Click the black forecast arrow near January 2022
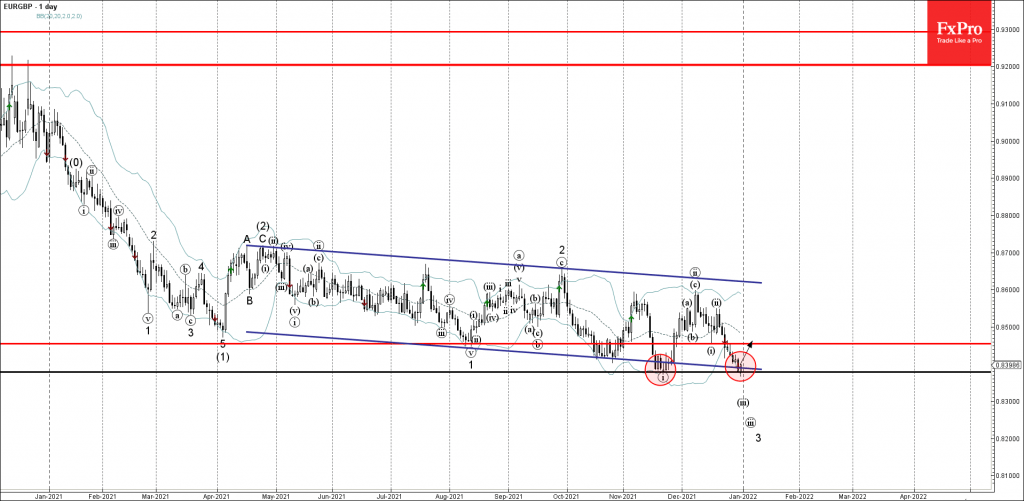This screenshot has width=1024, height=501. click(748, 346)
